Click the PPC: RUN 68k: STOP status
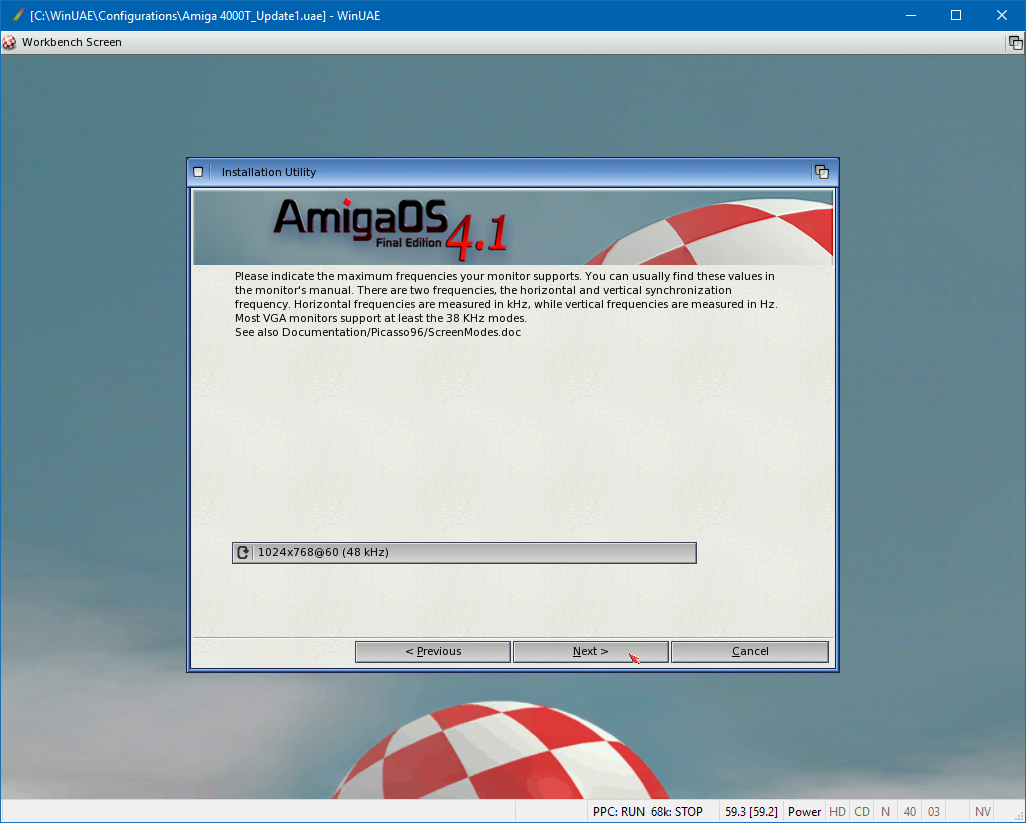 click(648, 812)
